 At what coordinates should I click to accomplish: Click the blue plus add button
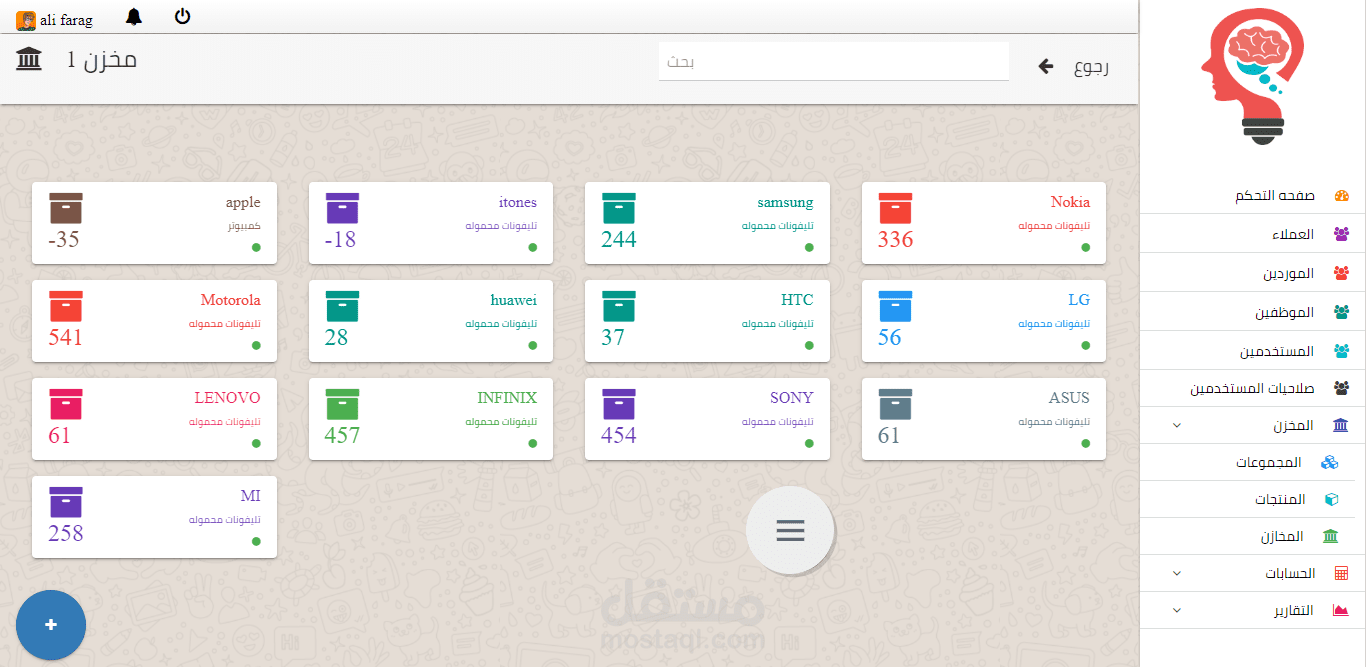[51, 625]
